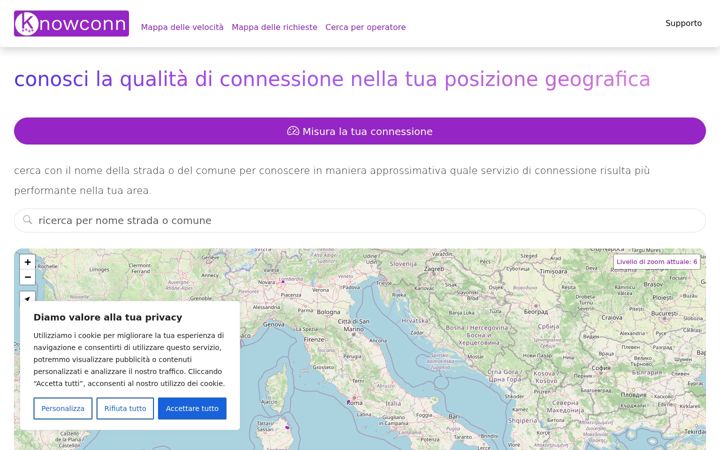
Task: Click the page headline about qualità di connessione
Action: pos(332,79)
